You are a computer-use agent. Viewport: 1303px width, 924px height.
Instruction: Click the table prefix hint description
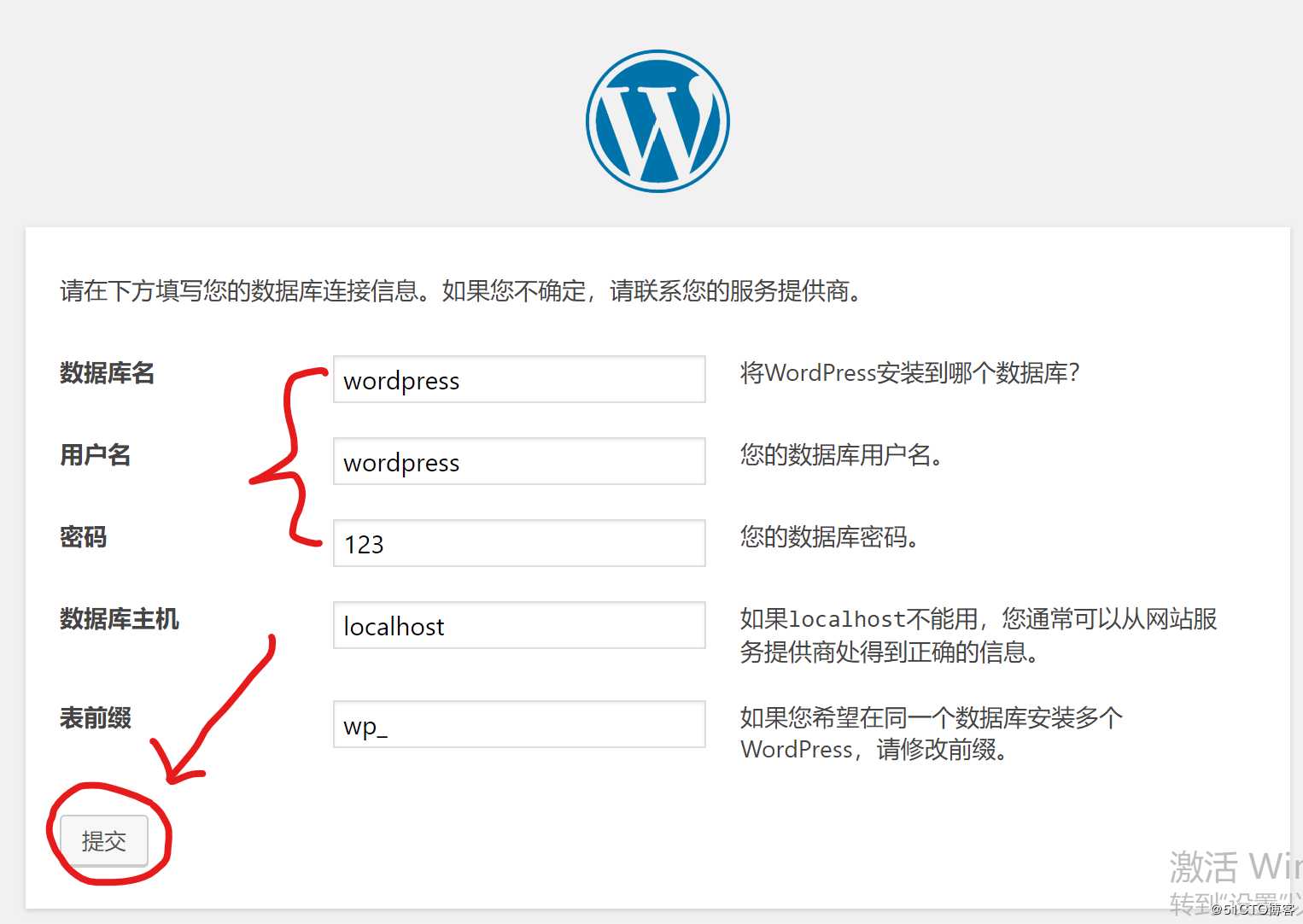tap(932, 734)
